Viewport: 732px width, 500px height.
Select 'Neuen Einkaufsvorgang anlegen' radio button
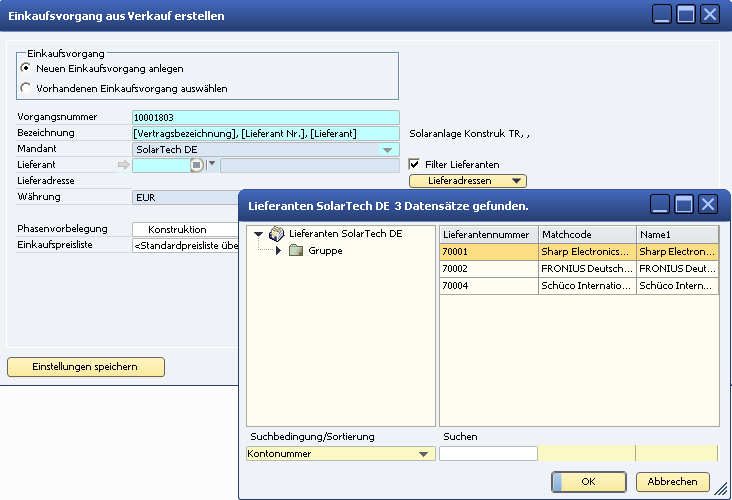point(26,69)
